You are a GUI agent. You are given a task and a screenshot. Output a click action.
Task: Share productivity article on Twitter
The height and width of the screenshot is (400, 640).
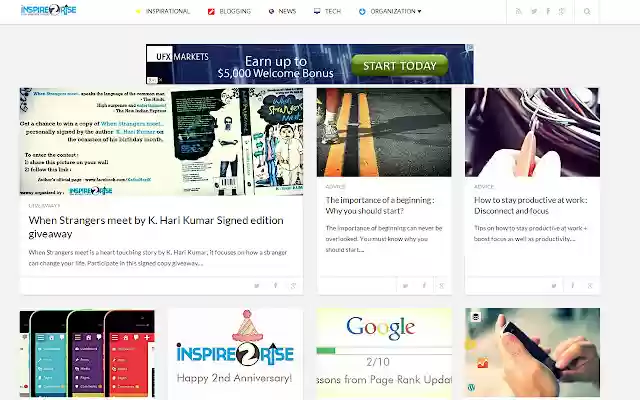point(554,286)
